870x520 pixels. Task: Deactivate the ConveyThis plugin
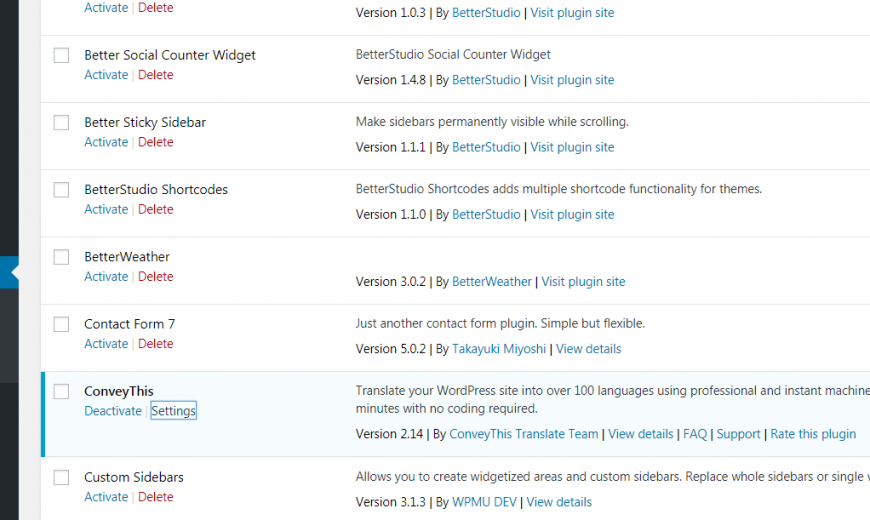pos(113,411)
